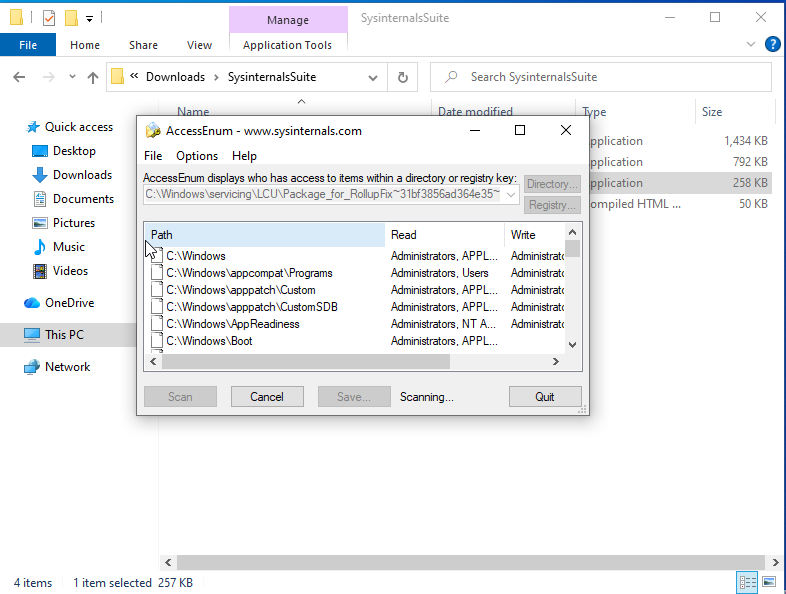Switch to large icons view in status bar

769,582
